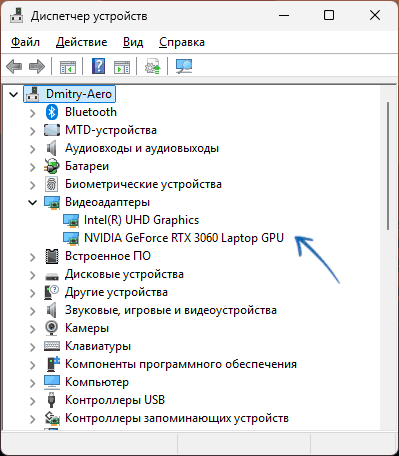
Task: Click the Аудиовходы и аудиовыходы speaker icon
Action: tap(51, 148)
